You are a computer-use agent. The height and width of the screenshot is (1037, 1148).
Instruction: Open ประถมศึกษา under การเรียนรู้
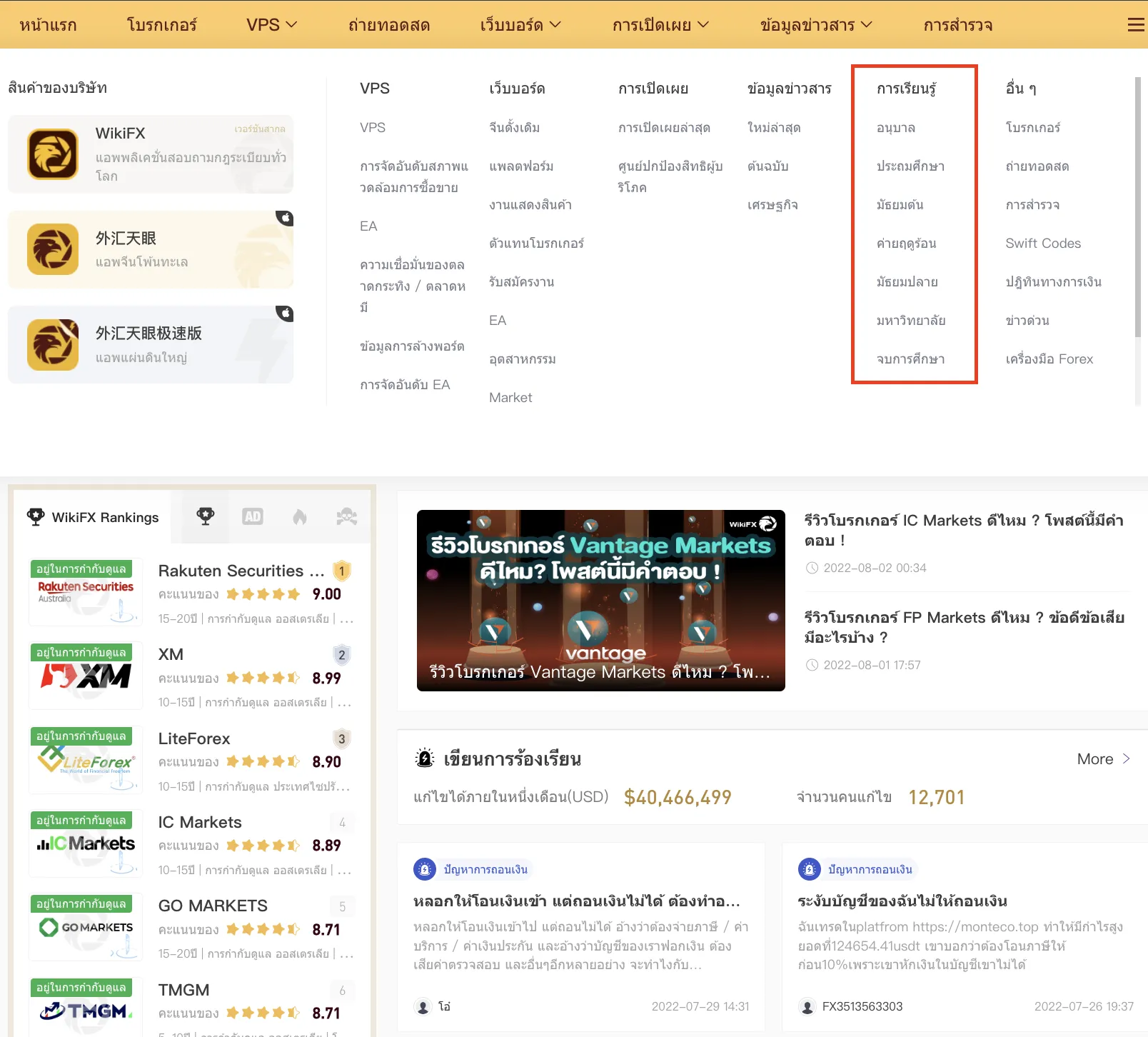pos(910,166)
